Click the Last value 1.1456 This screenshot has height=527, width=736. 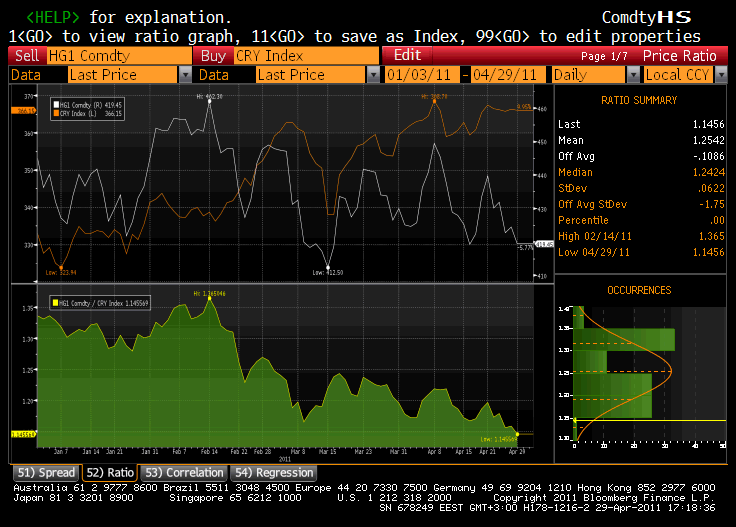(x=708, y=124)
